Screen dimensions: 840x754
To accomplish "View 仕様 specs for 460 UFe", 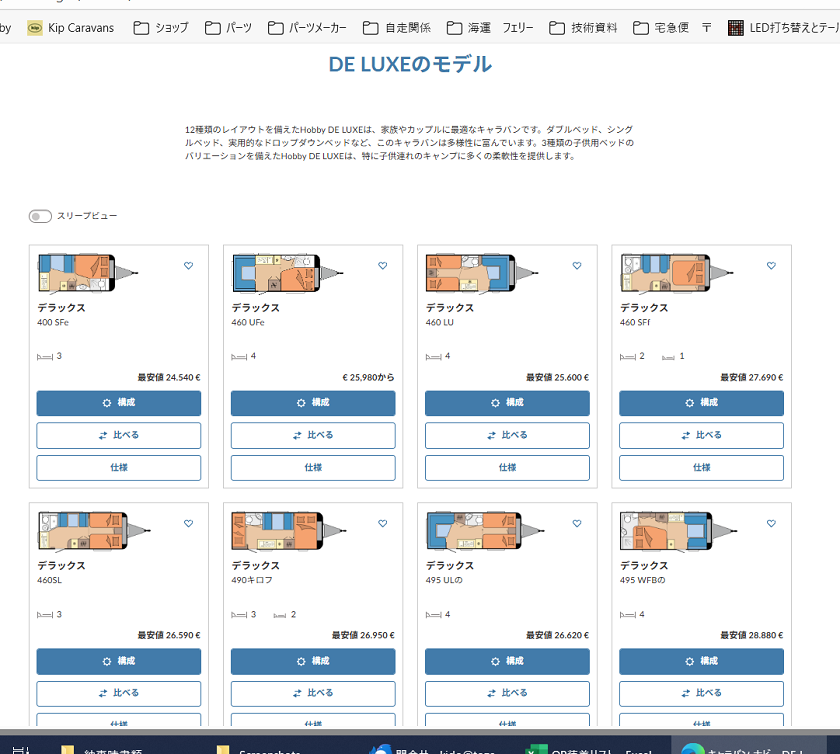I will pyautogui.click(x=313, y=468).
